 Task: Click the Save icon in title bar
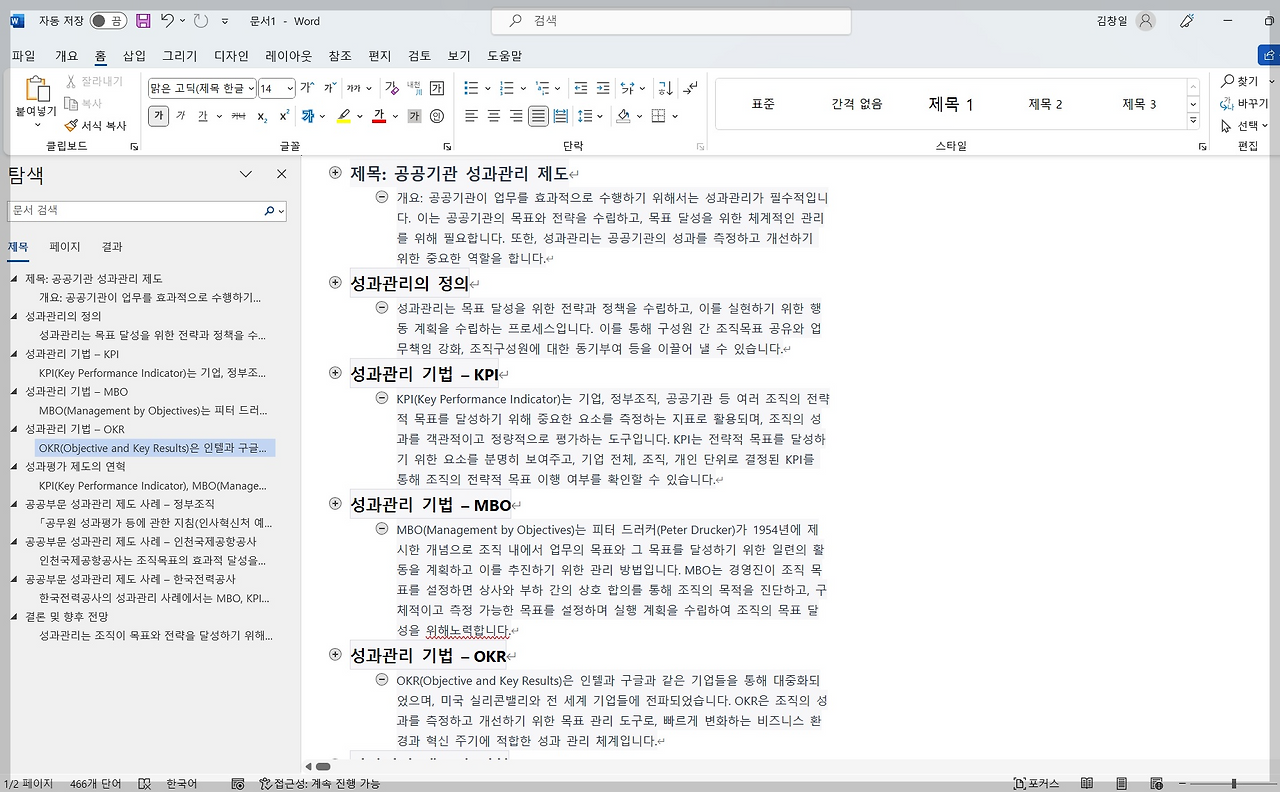143,21
